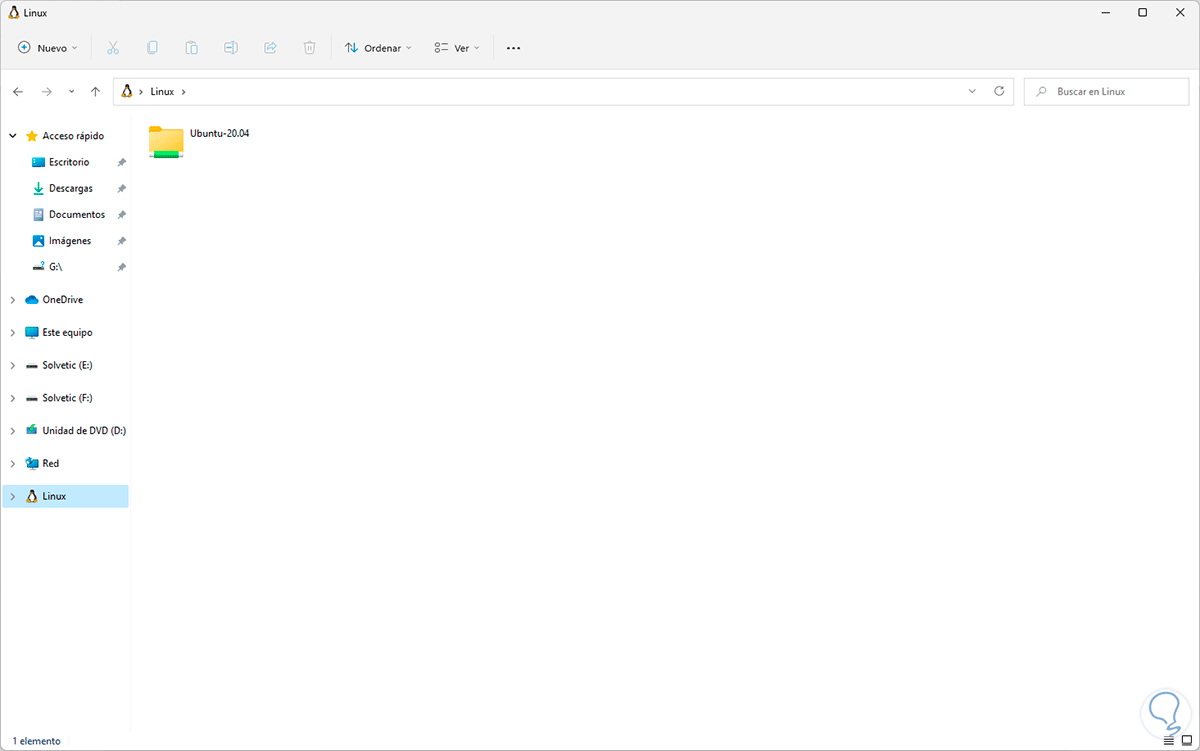Minimize the Linux explorer window
The image size is (1200, 751).
[x=1105, y=13]
